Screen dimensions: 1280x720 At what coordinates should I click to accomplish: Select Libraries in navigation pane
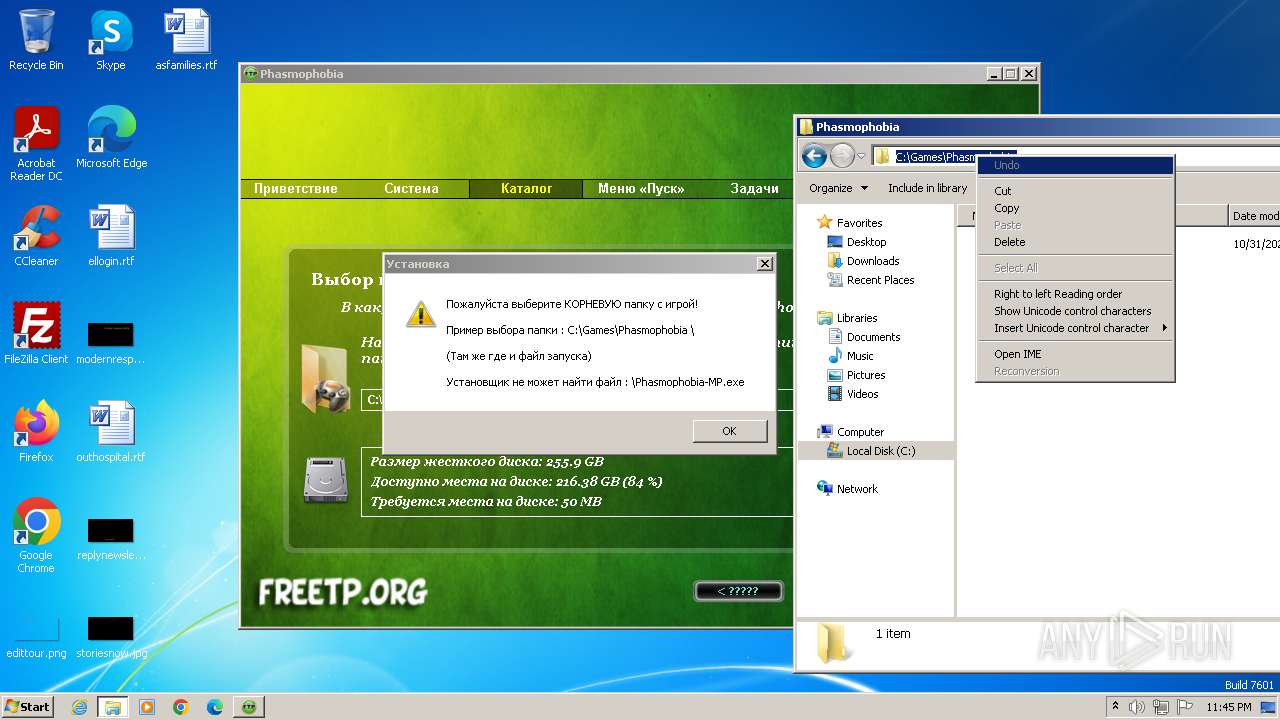click(x=857, y=318)
